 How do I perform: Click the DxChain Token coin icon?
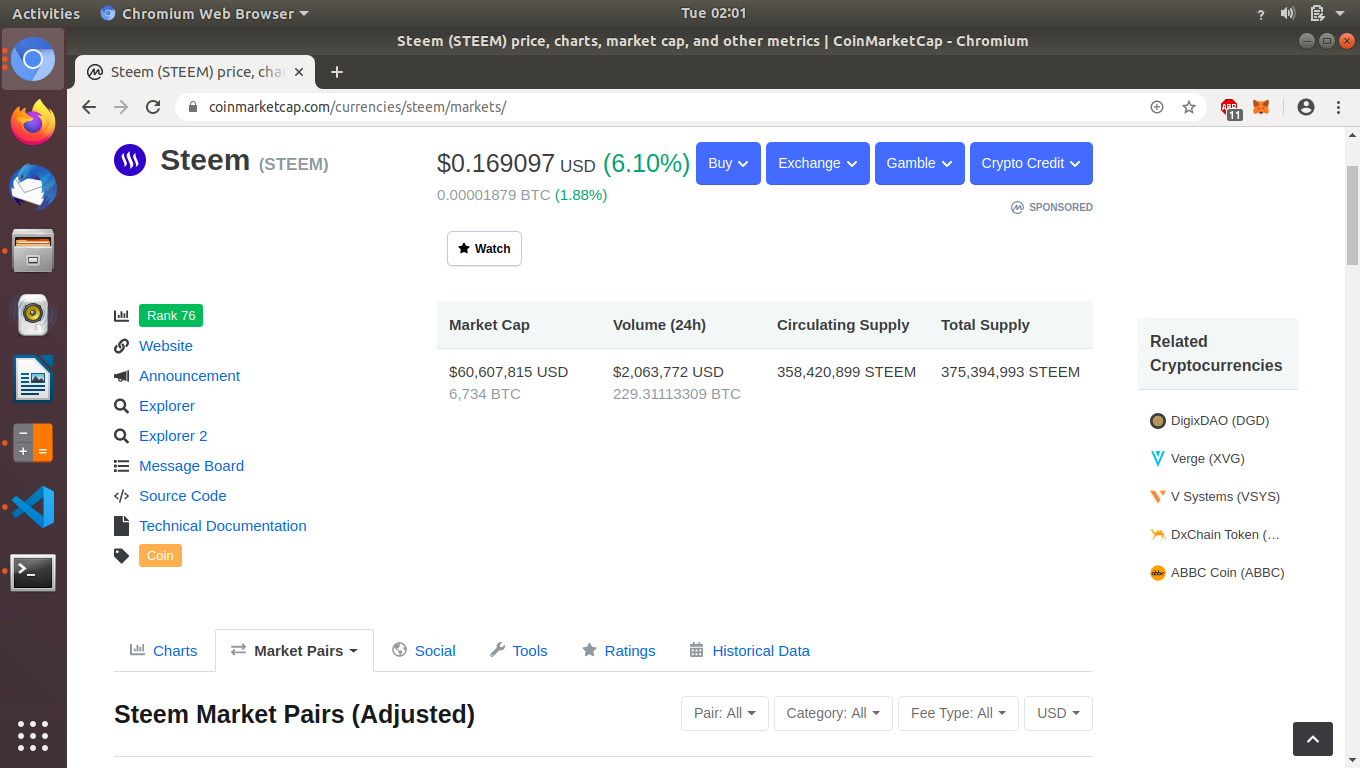tap(1158, 535)
